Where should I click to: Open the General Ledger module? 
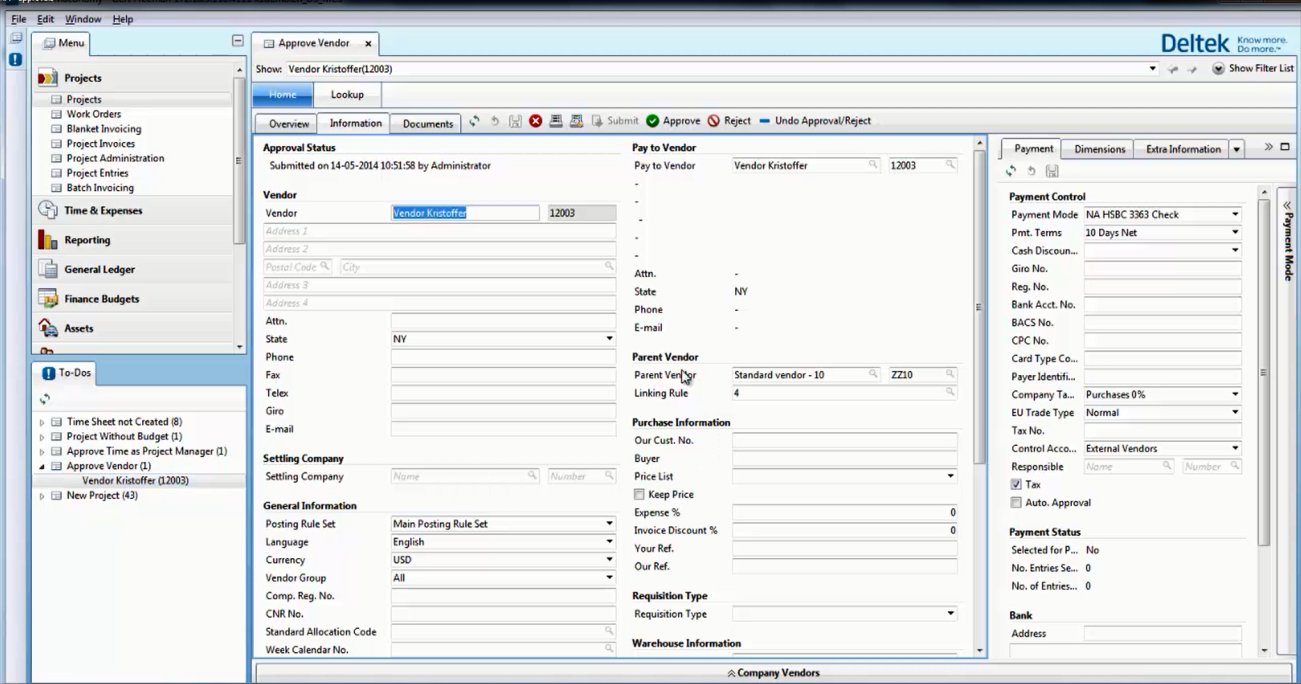(x=99, y=270)
